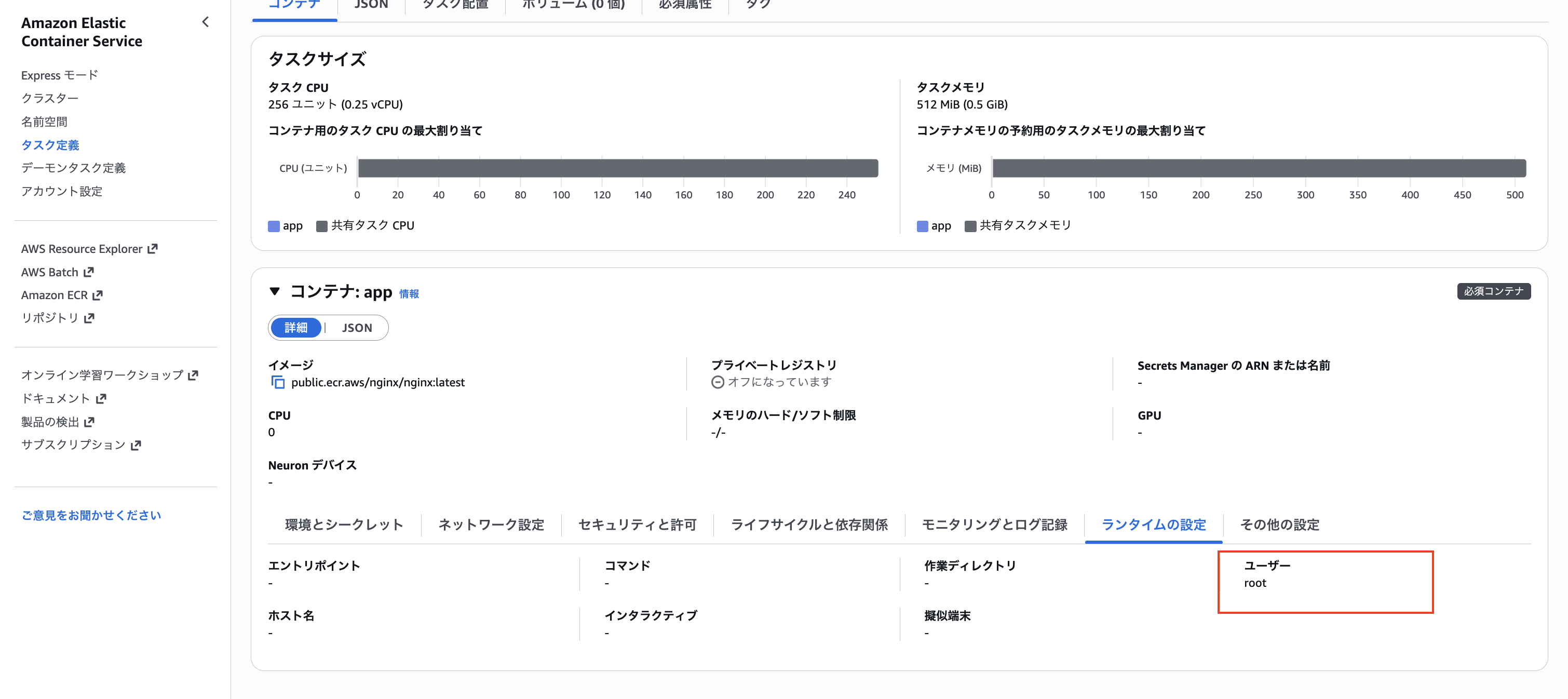Click the 必須コンテナ badge
This screenshot has height=699, width=1568.
(1494, 291)
